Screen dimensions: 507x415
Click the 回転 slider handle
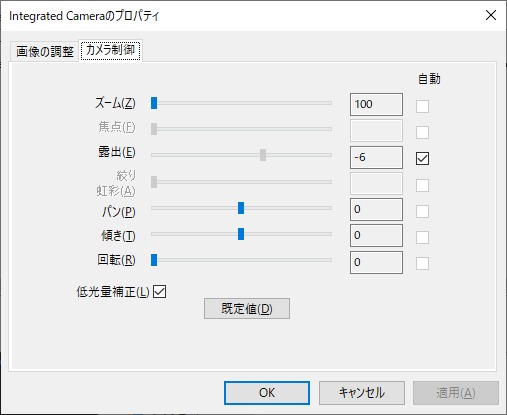tap(154, 260)
